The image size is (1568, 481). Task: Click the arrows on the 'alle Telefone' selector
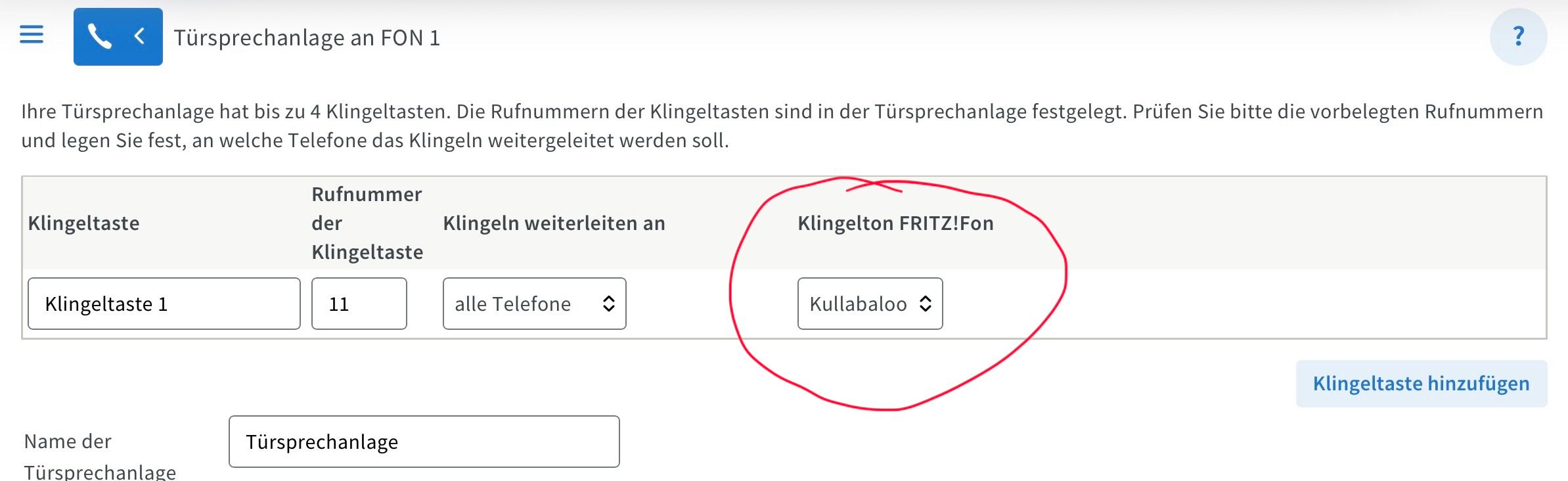[x=608, y=304]
